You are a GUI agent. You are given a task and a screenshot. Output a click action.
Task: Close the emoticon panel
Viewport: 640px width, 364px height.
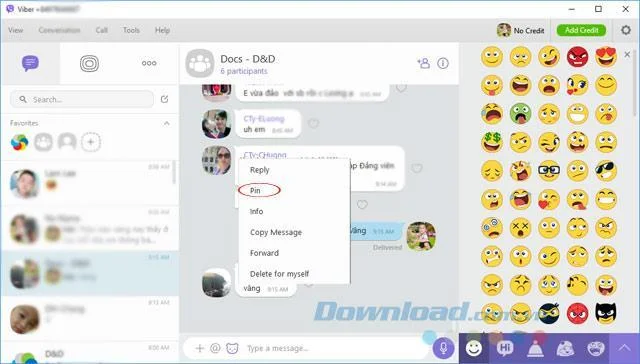(x=627, y=54)
